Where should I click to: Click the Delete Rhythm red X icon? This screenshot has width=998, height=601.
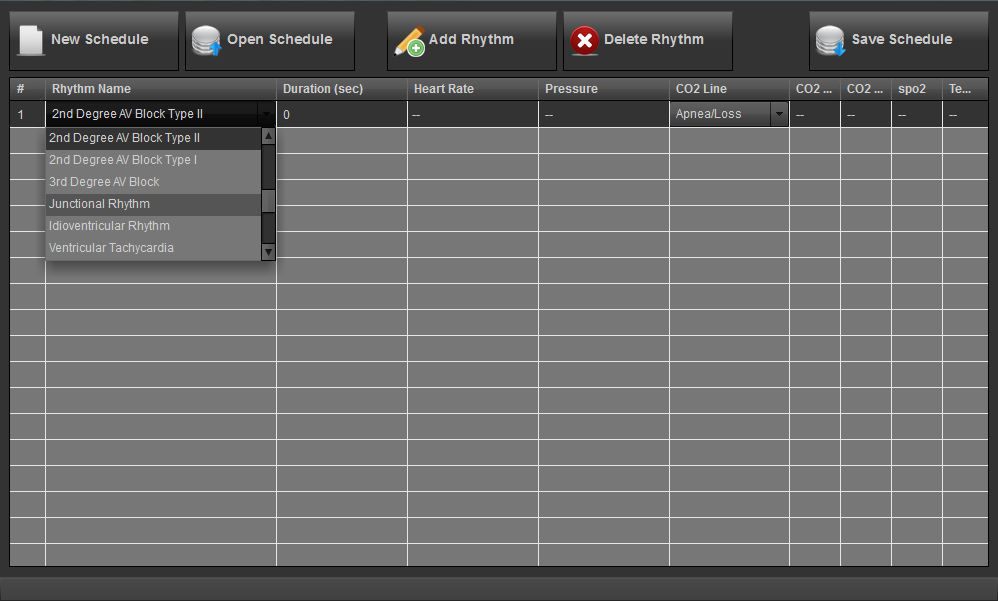(x=585, y=40)
